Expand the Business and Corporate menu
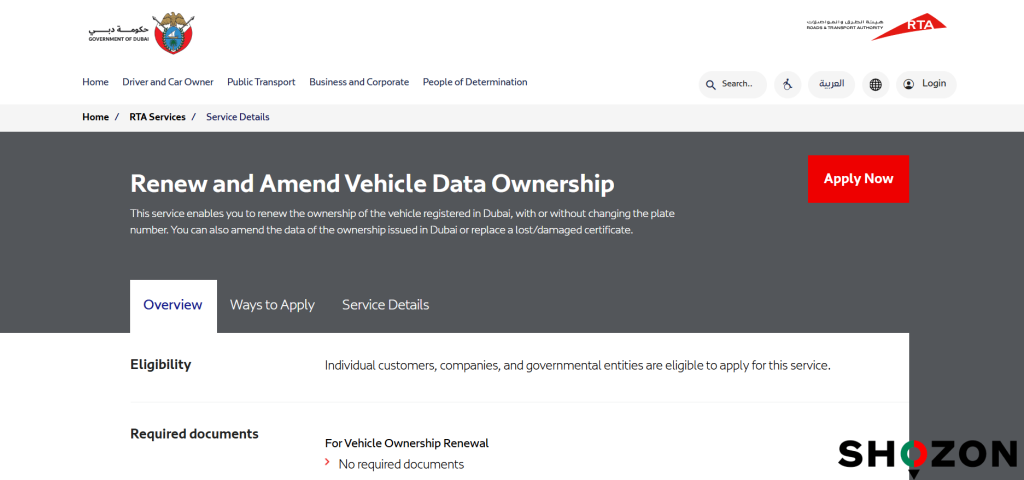1024x480 pixels. point(359,82)
